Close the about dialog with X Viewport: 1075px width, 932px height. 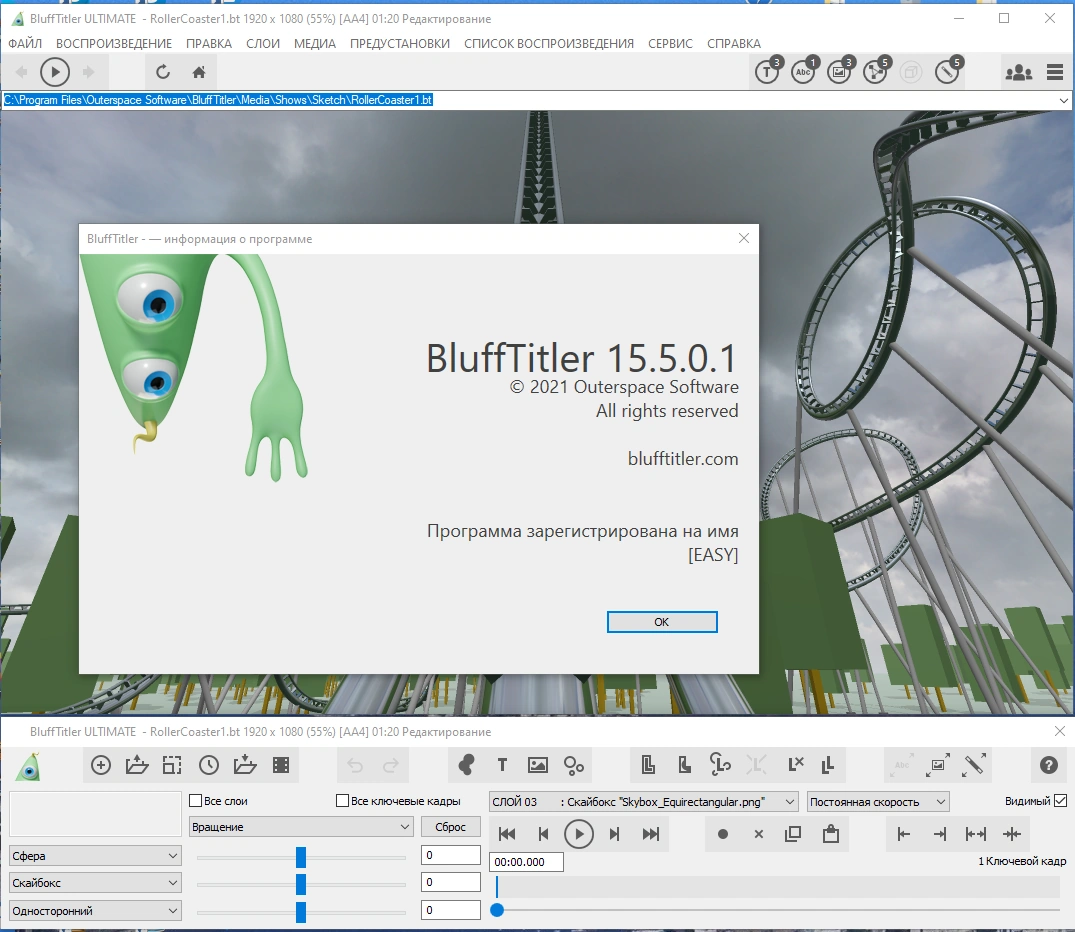coord(744,239)
